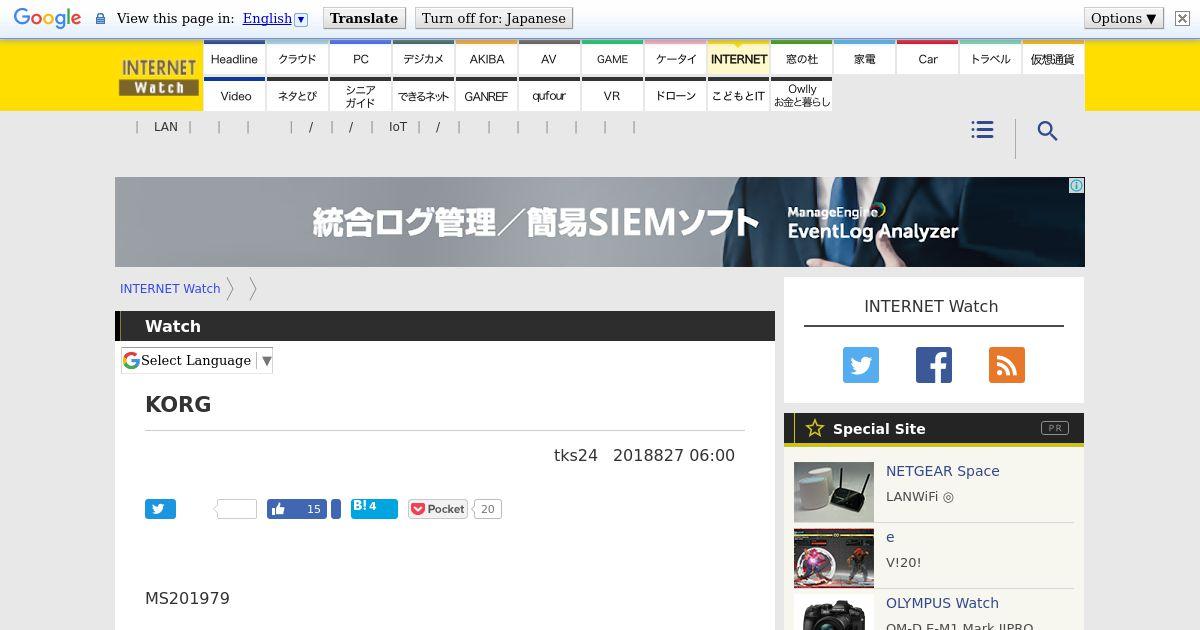Open the Video tab
1200x630 pixels.
(x=234, y=95)
